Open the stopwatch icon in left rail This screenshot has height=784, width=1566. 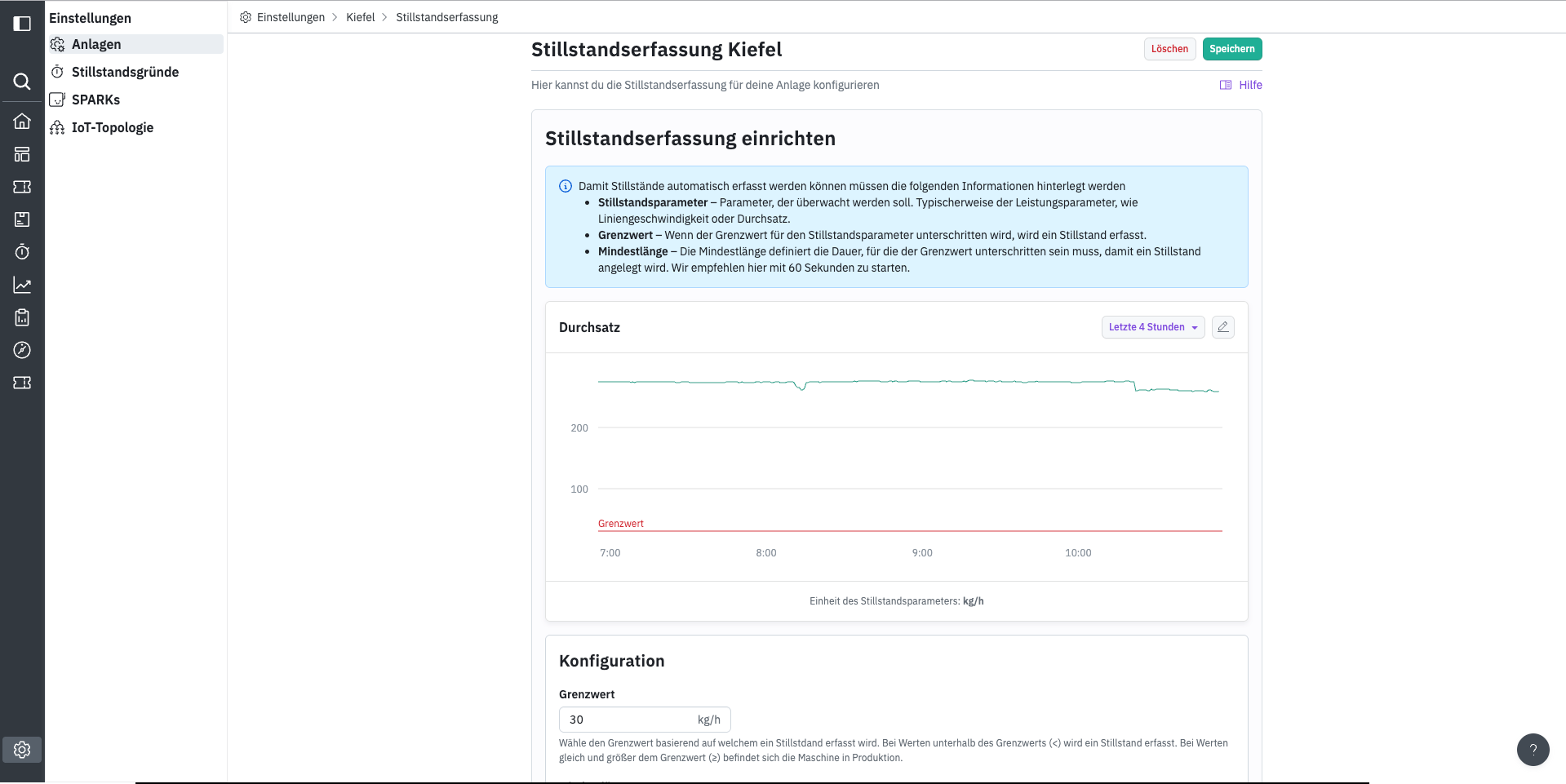(x=22, y=252)
